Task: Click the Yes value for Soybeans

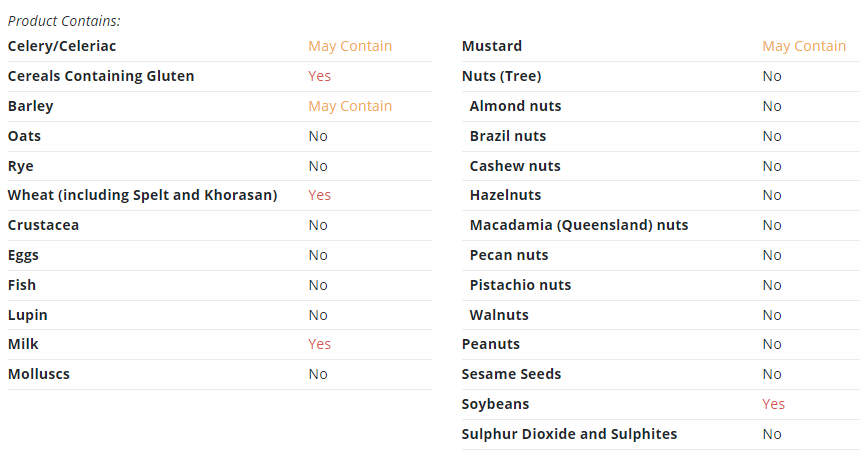Action: pos(773,404)
